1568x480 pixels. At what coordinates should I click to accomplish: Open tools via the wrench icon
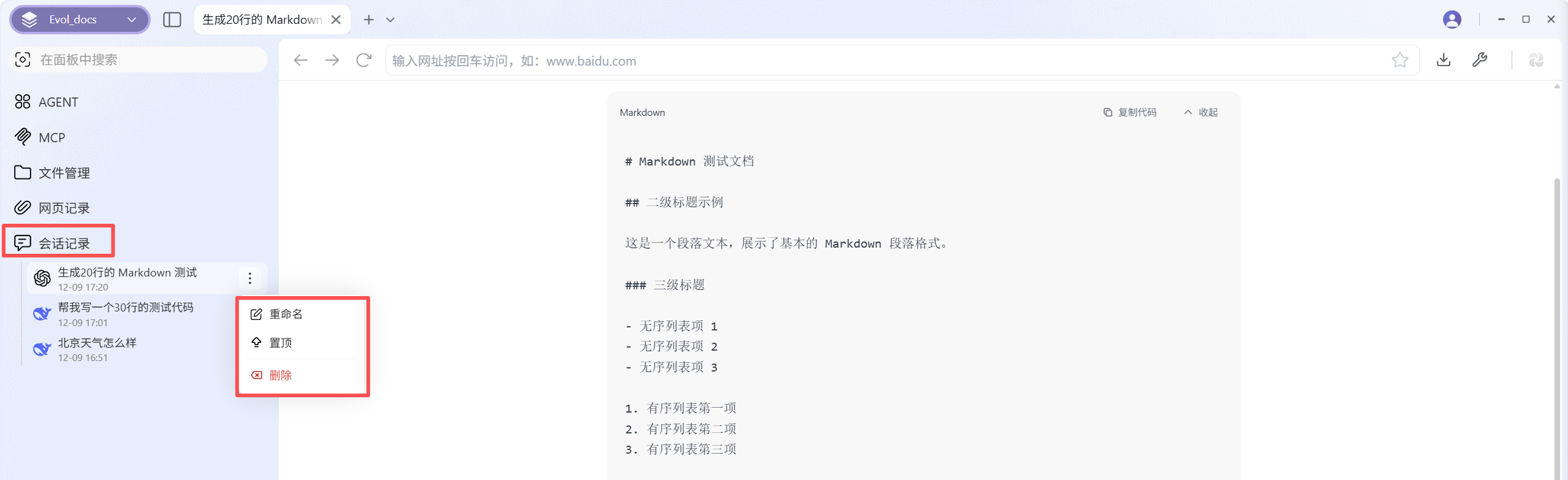tap(1480, 60)
